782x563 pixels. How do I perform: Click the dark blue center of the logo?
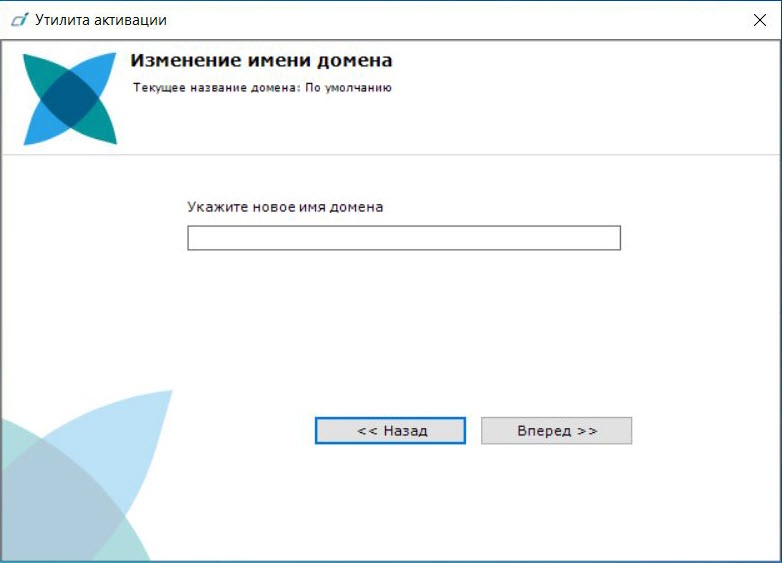[69, 98]
